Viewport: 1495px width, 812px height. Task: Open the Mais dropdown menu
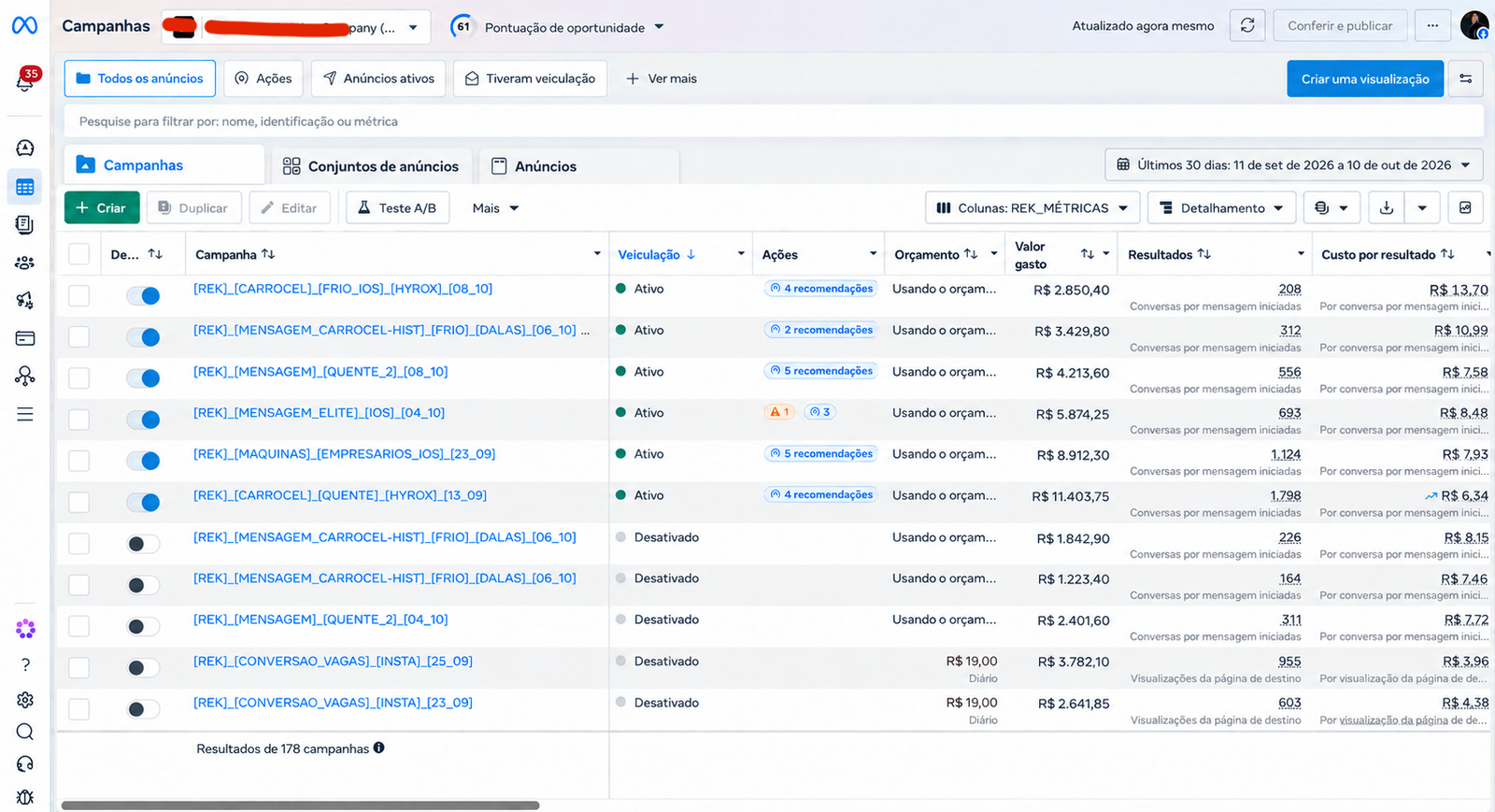[x=495, y=208]
